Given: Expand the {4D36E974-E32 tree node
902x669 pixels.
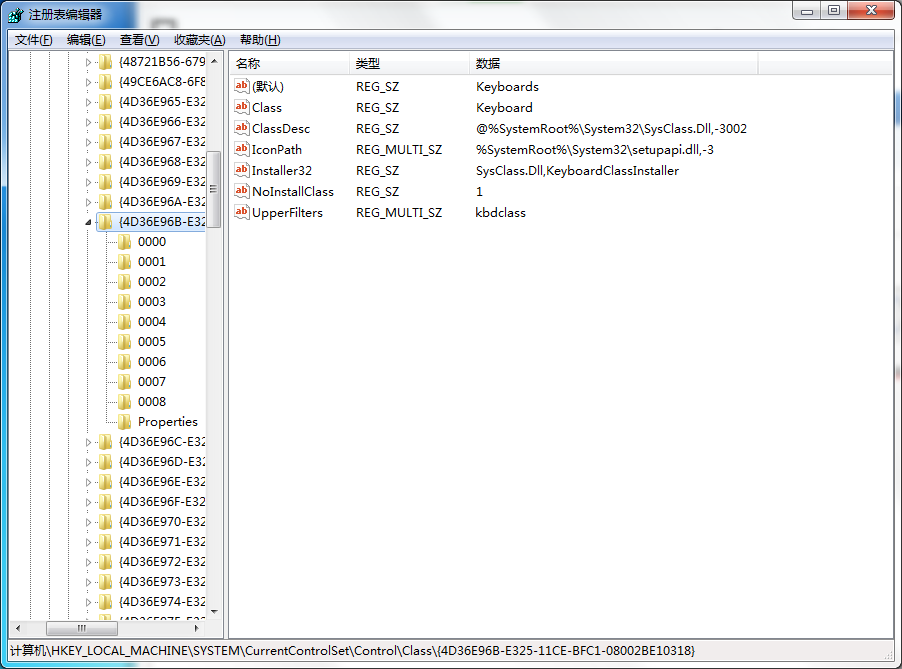Looking at the screenshot, I should [88, 602].
